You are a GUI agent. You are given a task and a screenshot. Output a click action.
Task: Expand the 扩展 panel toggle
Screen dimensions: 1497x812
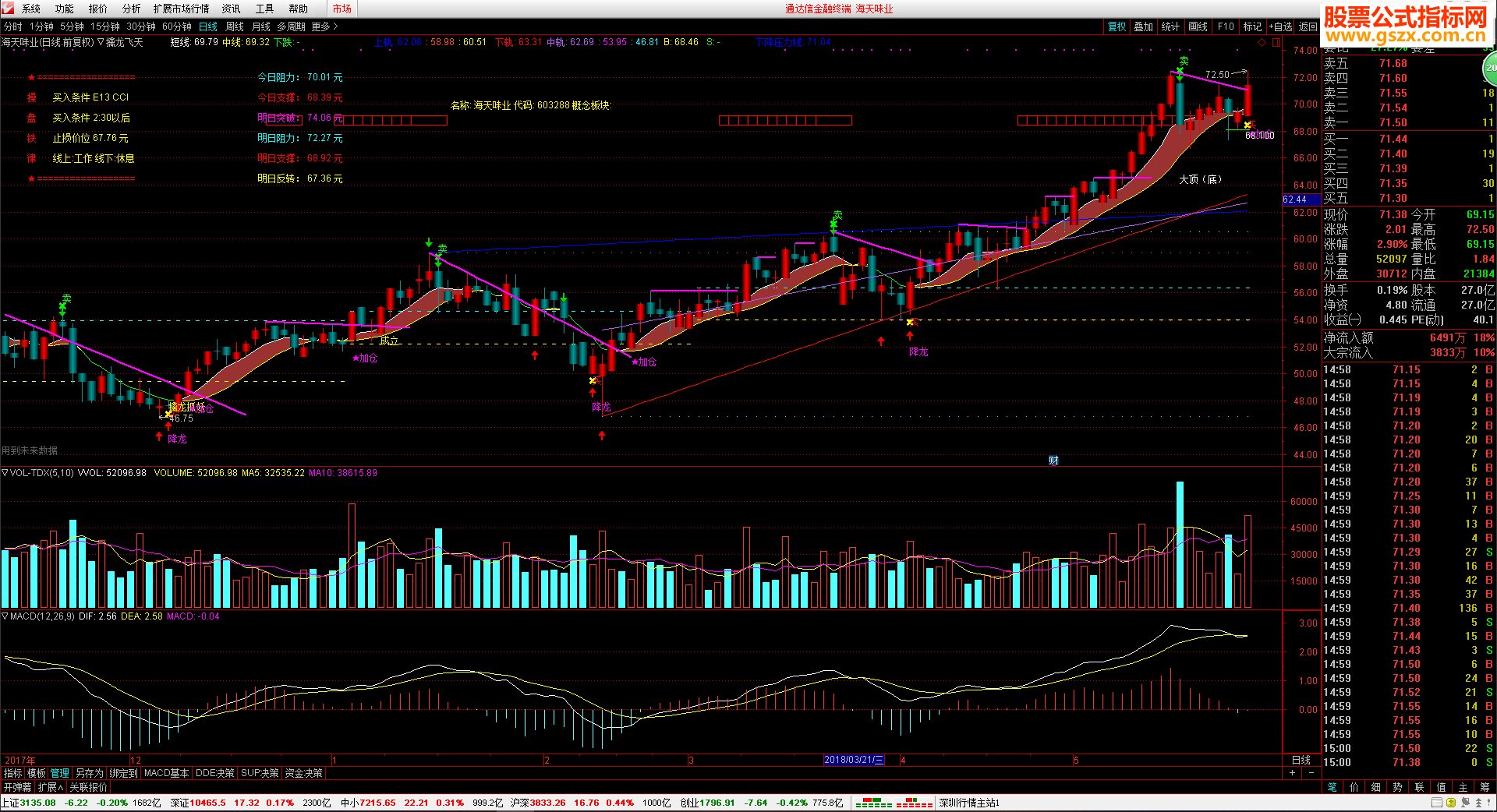tap(51, 787)
